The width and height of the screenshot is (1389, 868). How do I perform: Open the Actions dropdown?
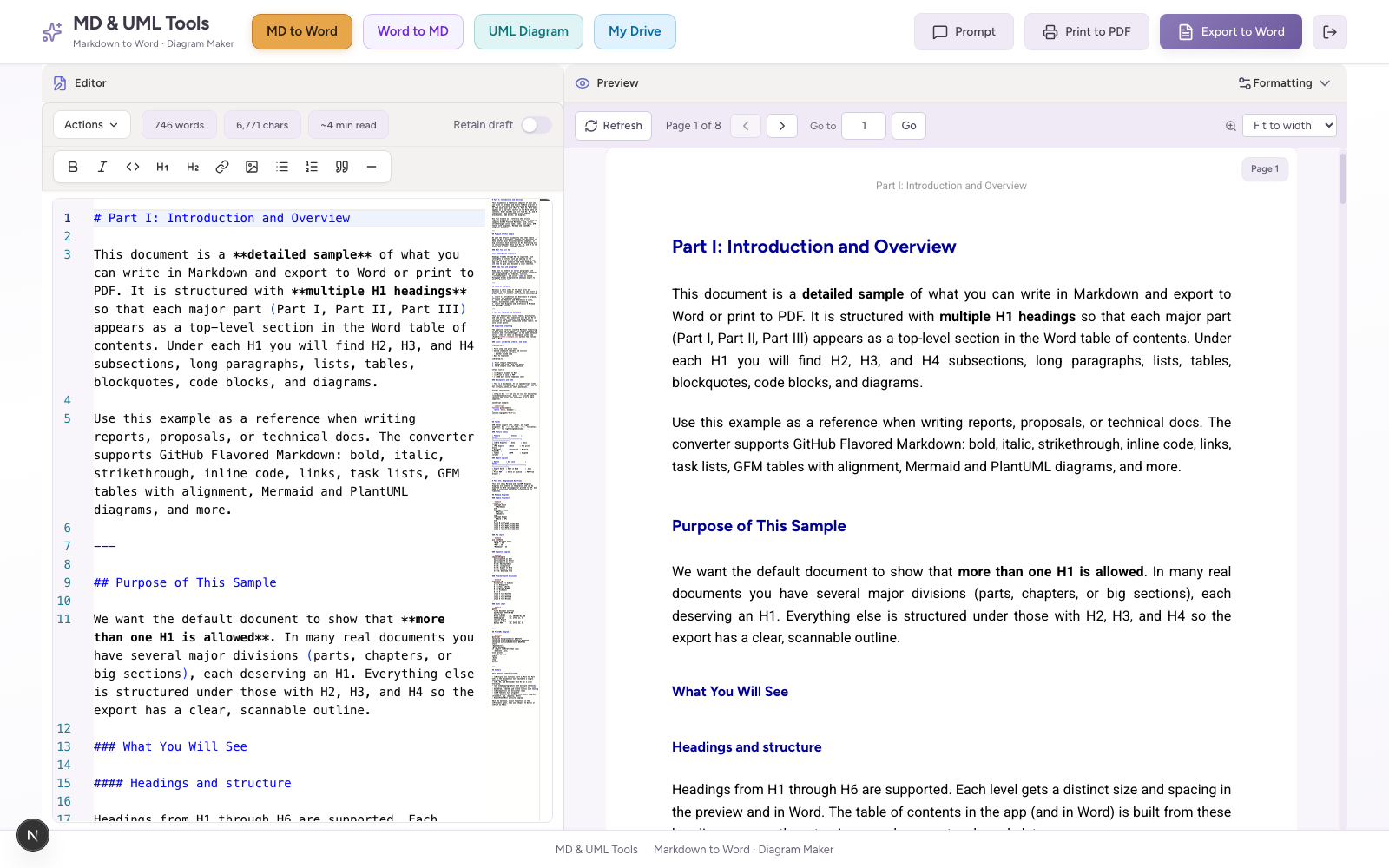click(91, 125)
